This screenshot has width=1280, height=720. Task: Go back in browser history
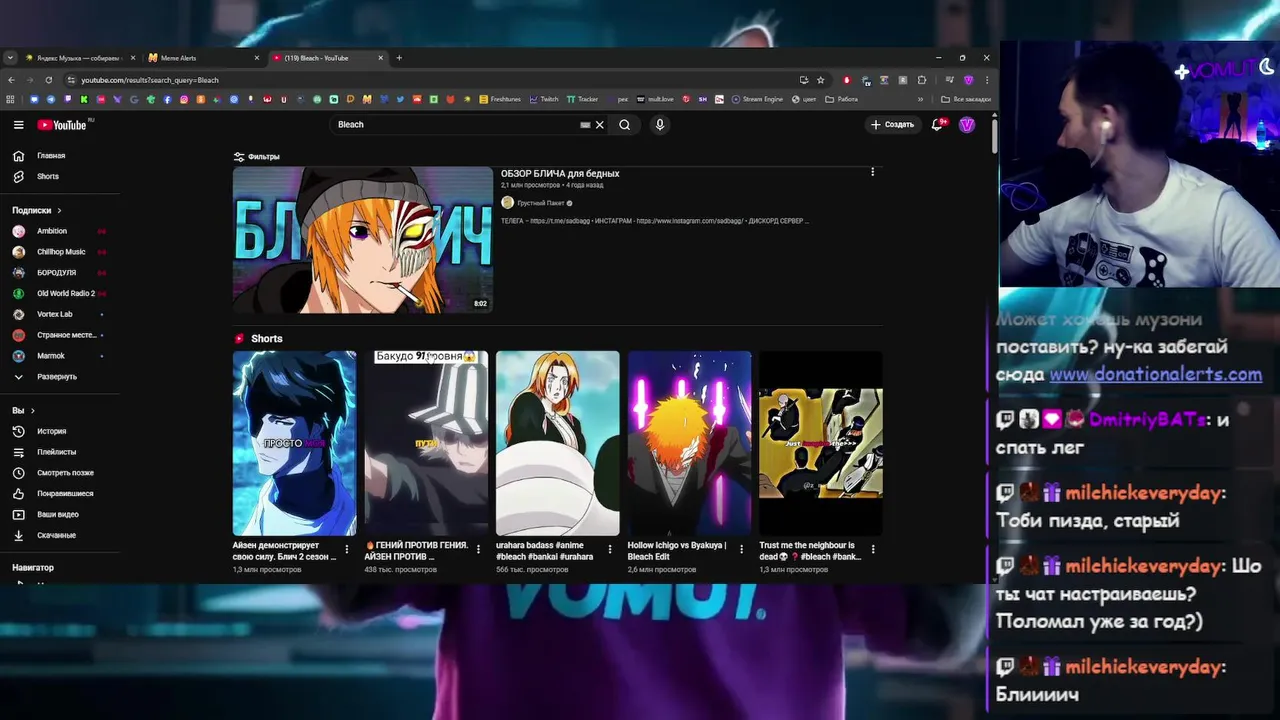tap(11, 80)
